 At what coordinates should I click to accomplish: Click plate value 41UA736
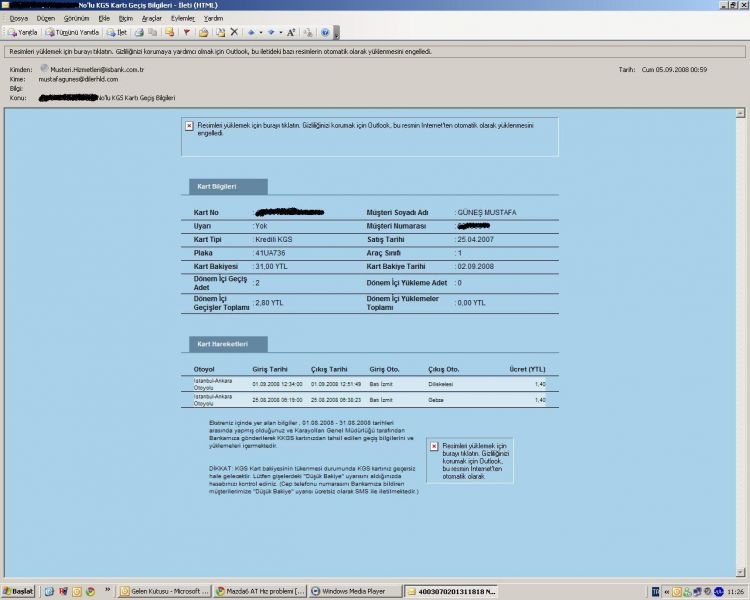pos(270,253)
